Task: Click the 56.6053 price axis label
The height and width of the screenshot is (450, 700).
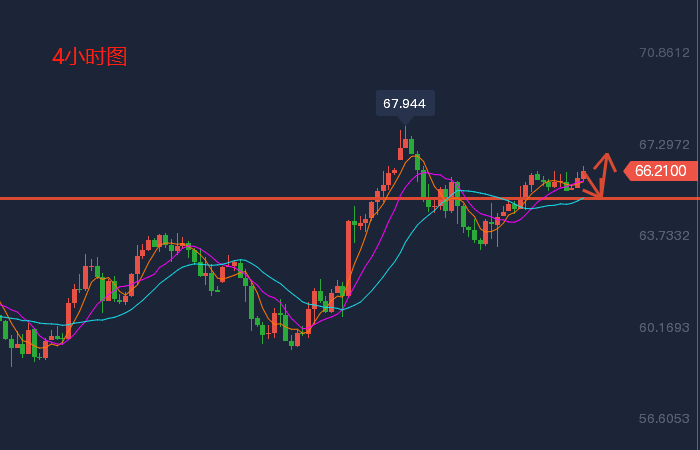Action: pos(664,418)
